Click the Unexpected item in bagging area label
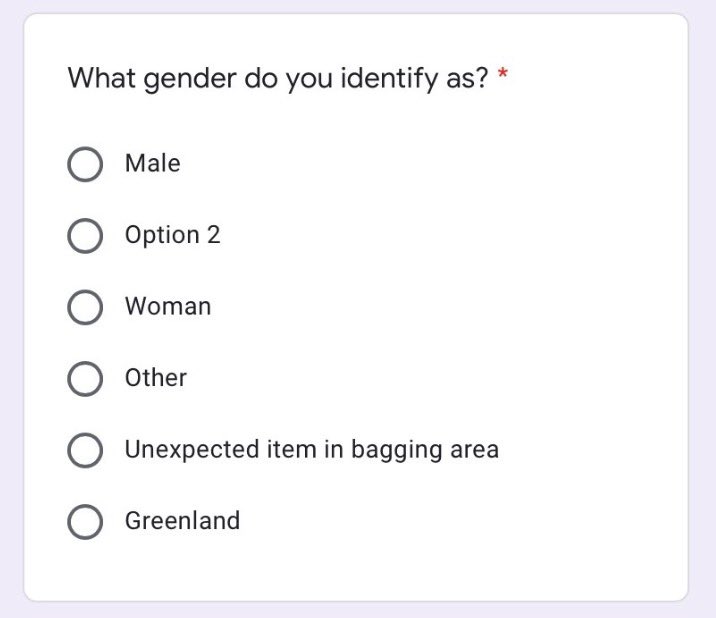 pyautogui.click(x=311, y=450)
